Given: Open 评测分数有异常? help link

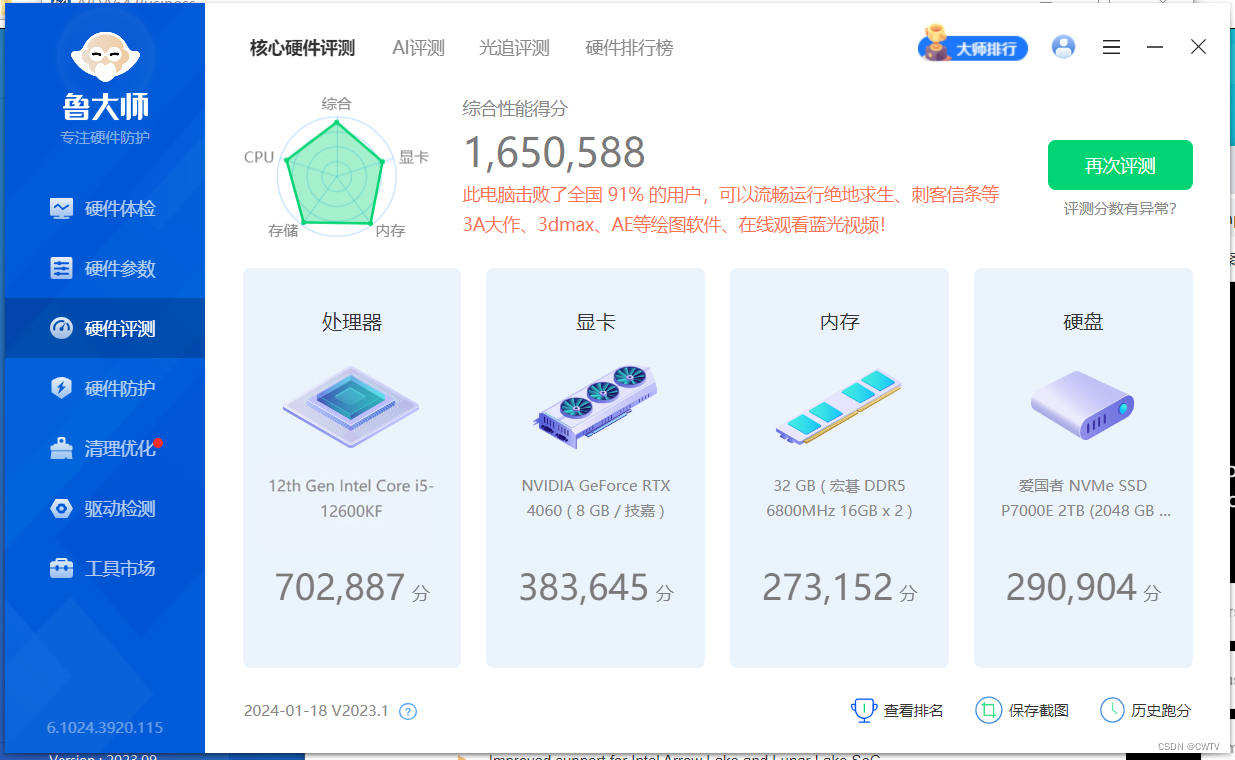Looking at the screenshot, I should pos(1120,209).
